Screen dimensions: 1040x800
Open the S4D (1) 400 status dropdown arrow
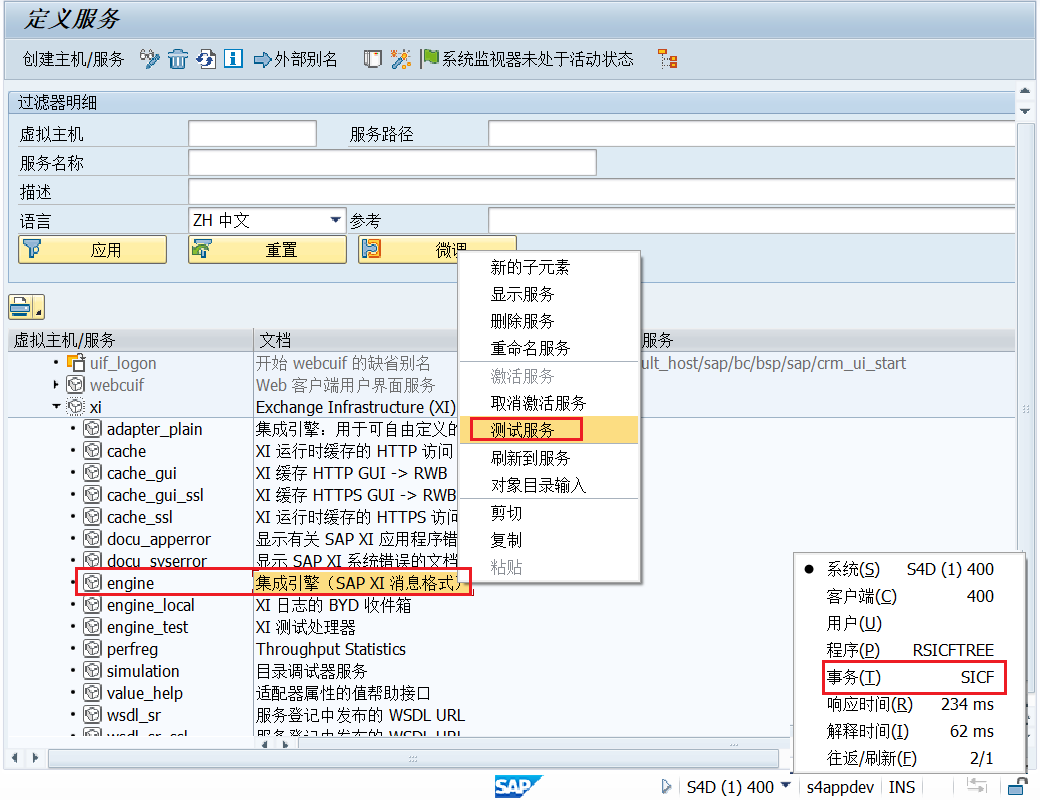786,785
